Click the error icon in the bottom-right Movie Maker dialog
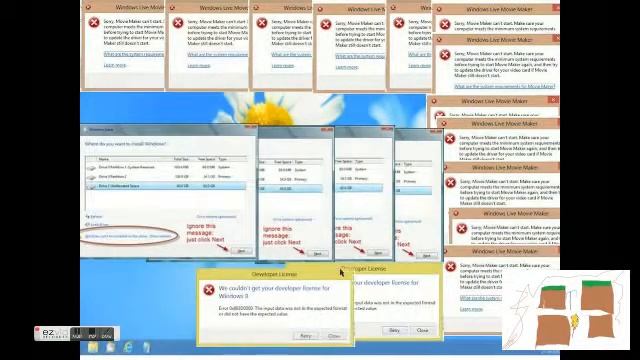This screenshot has height=360, width=640. [451, 267]
